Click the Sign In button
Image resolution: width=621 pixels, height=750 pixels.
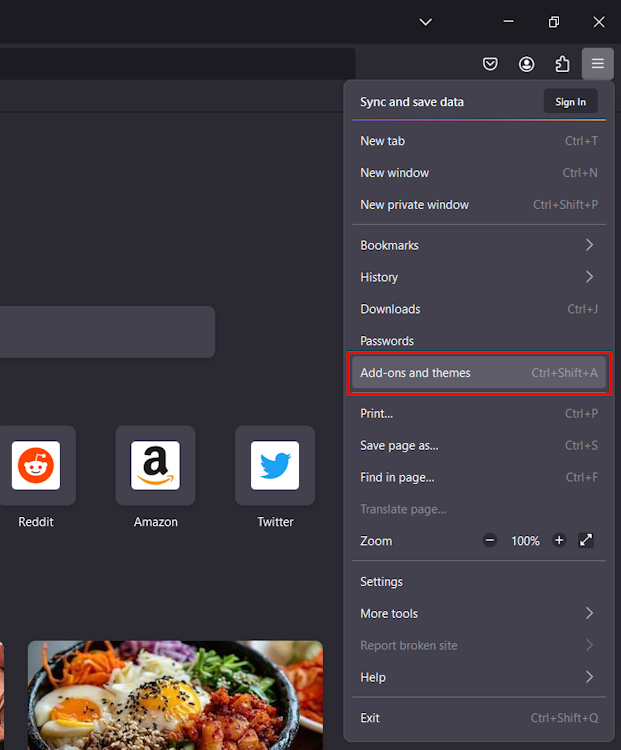(570, 102)
